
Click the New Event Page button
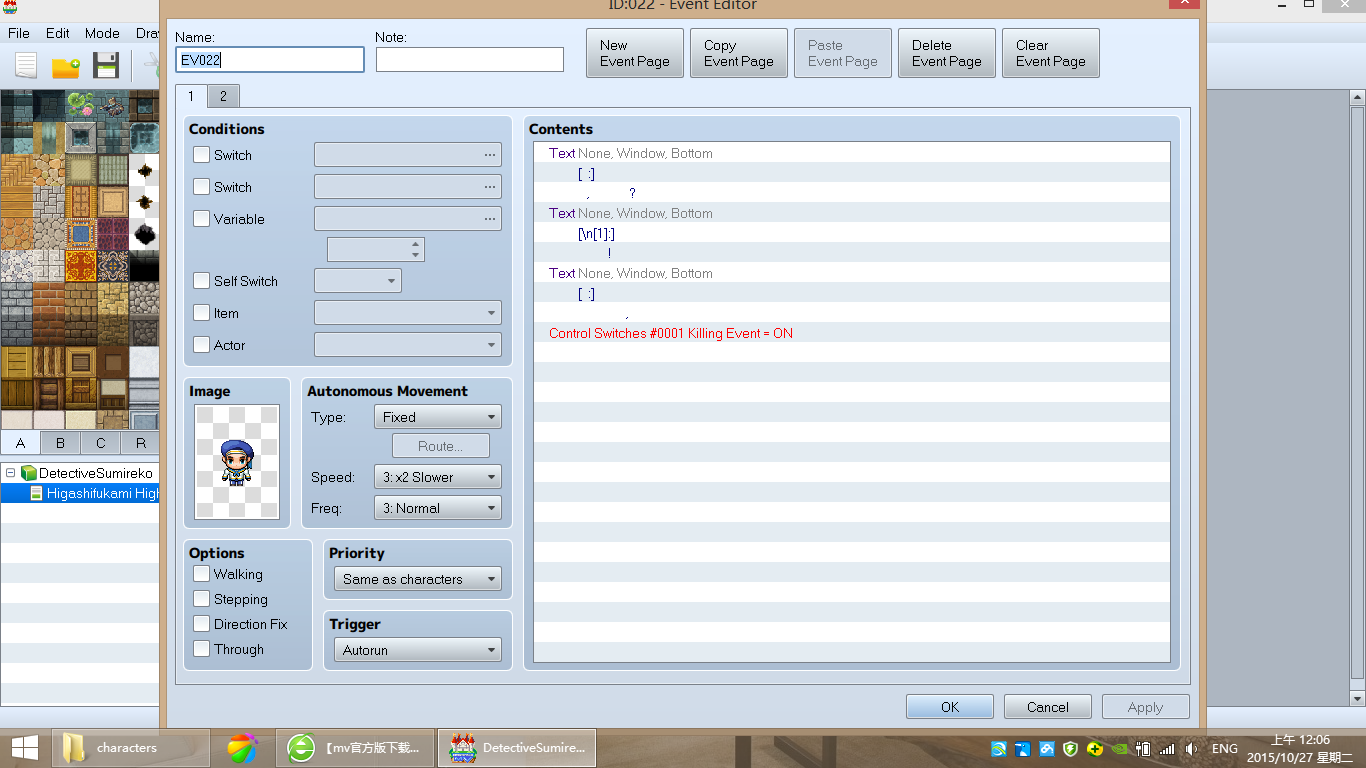pyautogui.click(x=635, y=53)
